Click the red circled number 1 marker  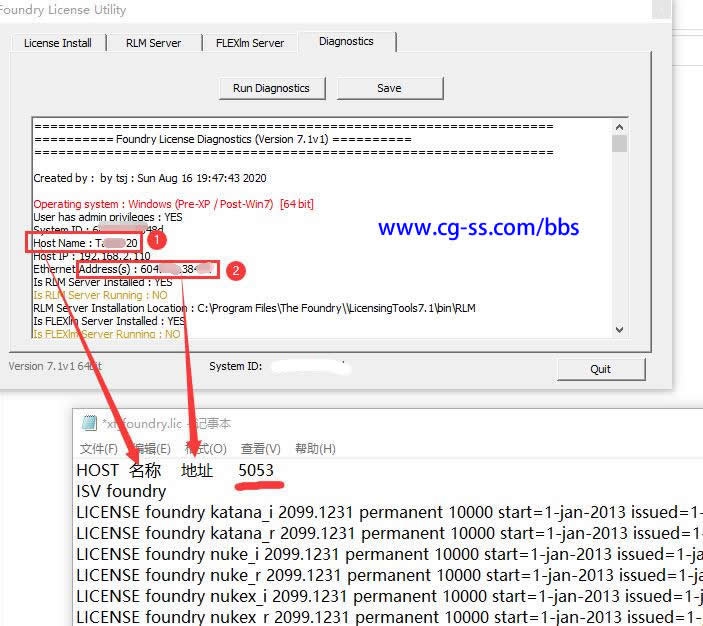[x=155, y=241]
